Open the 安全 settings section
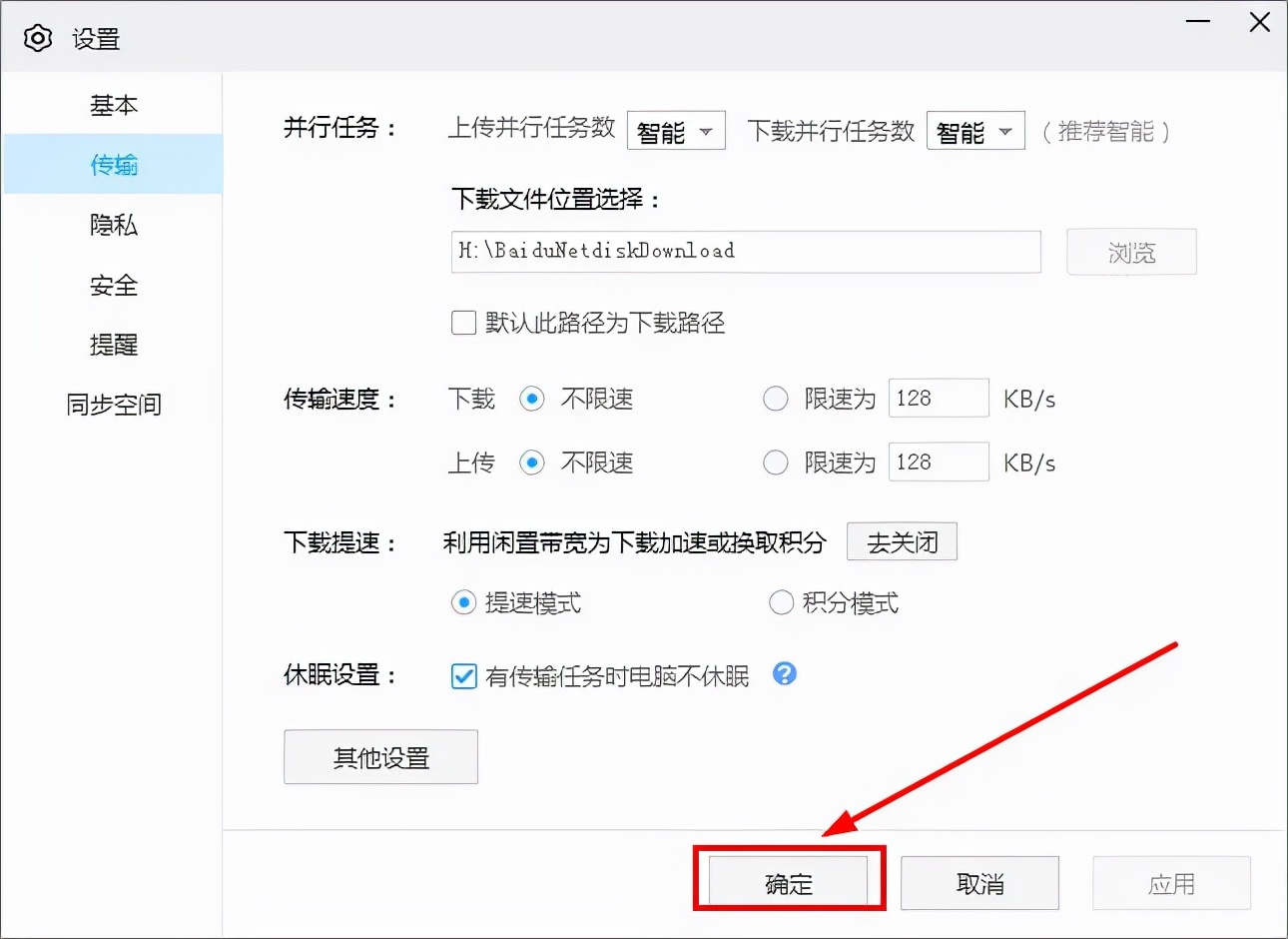1288x939 pixels. 113,285
